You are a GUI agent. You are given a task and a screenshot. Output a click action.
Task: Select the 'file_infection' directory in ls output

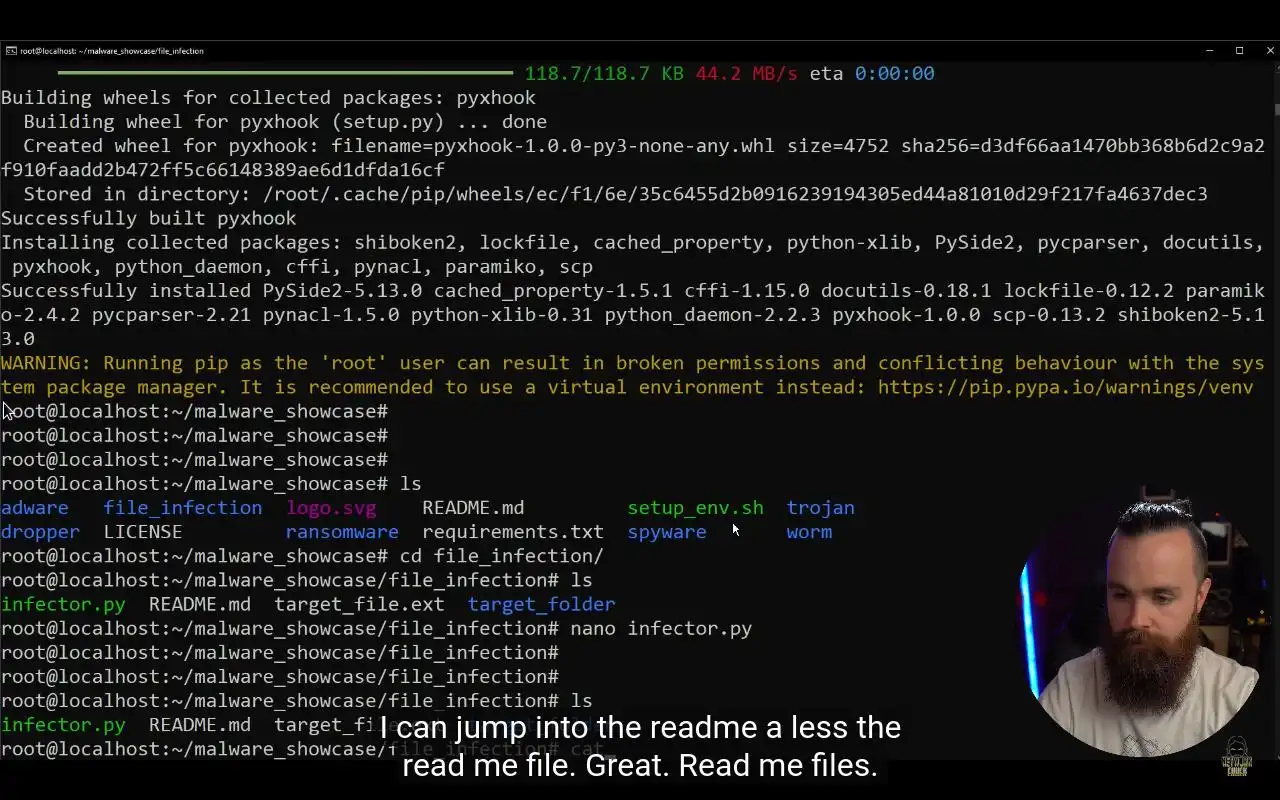[183, 508]
